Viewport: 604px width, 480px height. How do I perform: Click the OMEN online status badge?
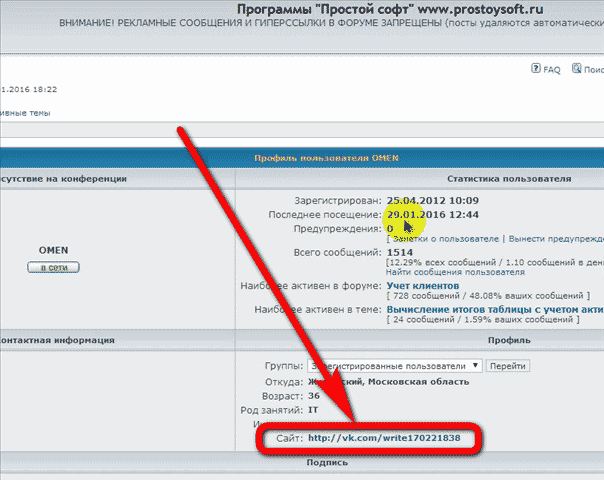click(x=52, y=268)
